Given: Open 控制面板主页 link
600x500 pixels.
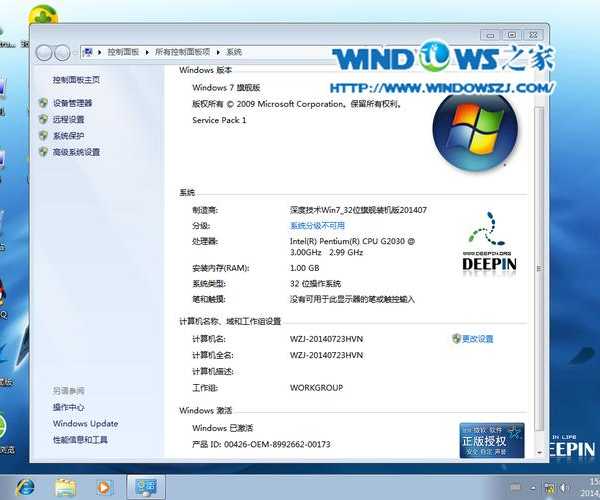Looking at the screenshot, I should point(76,80).
